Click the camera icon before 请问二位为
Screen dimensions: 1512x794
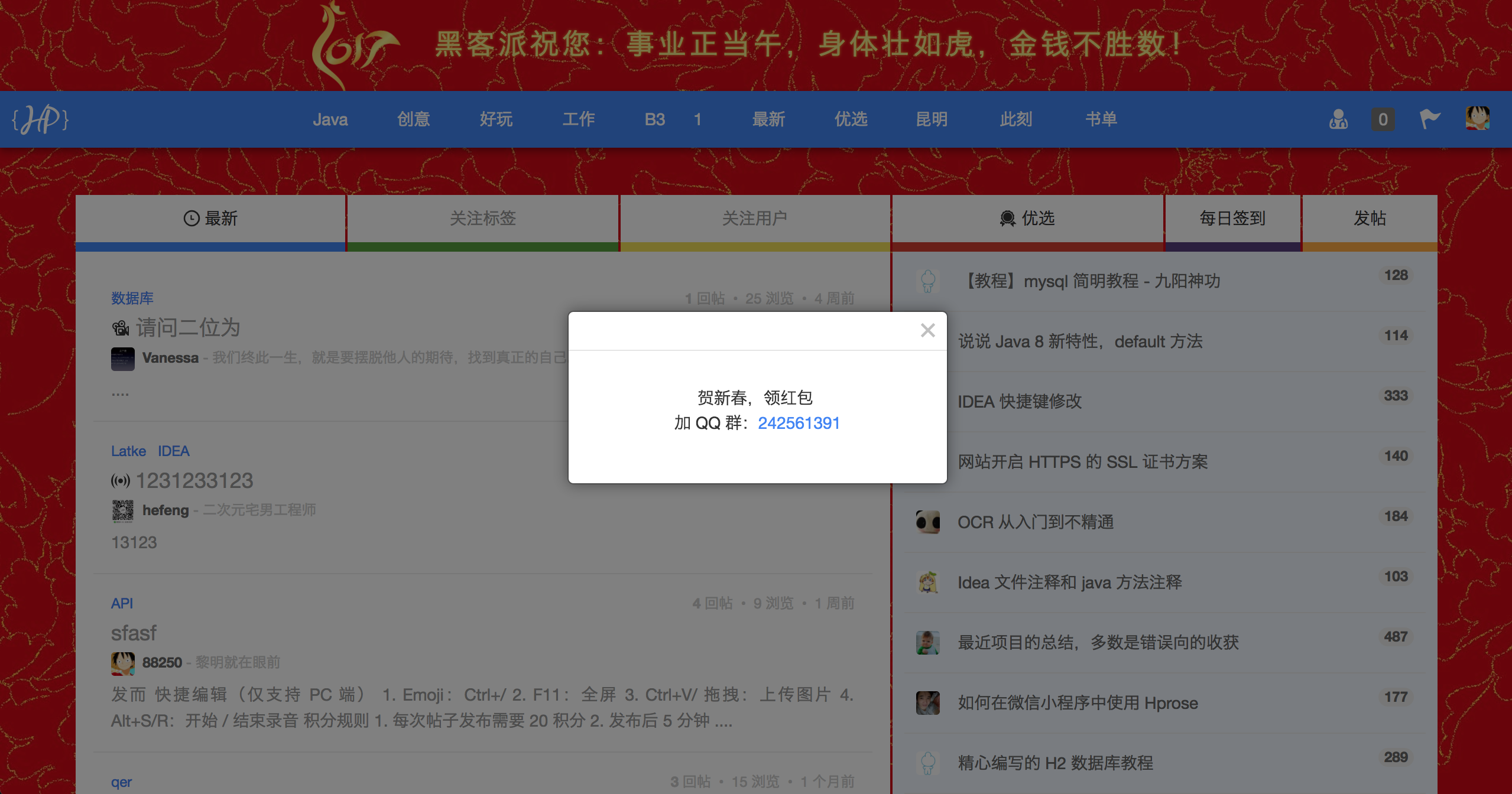(121, 327)
